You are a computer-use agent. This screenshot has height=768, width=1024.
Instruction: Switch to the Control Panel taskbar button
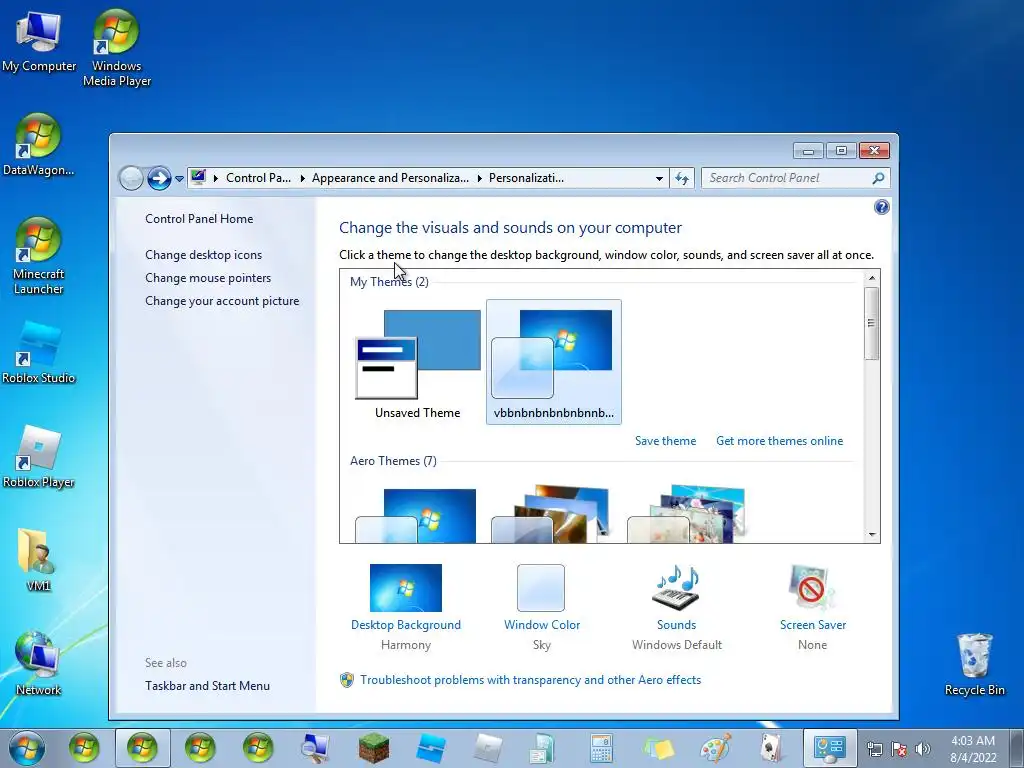coord(829,748)
